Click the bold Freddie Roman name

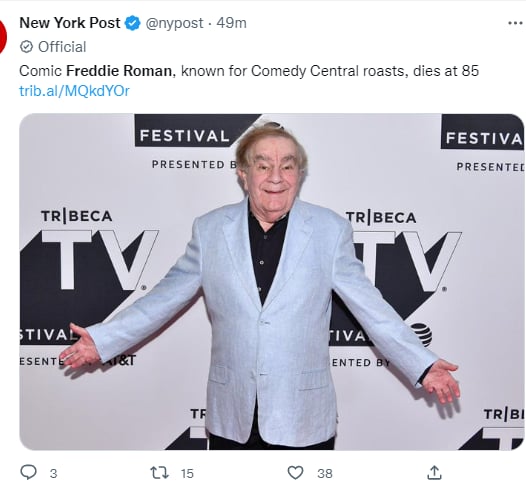119,71
